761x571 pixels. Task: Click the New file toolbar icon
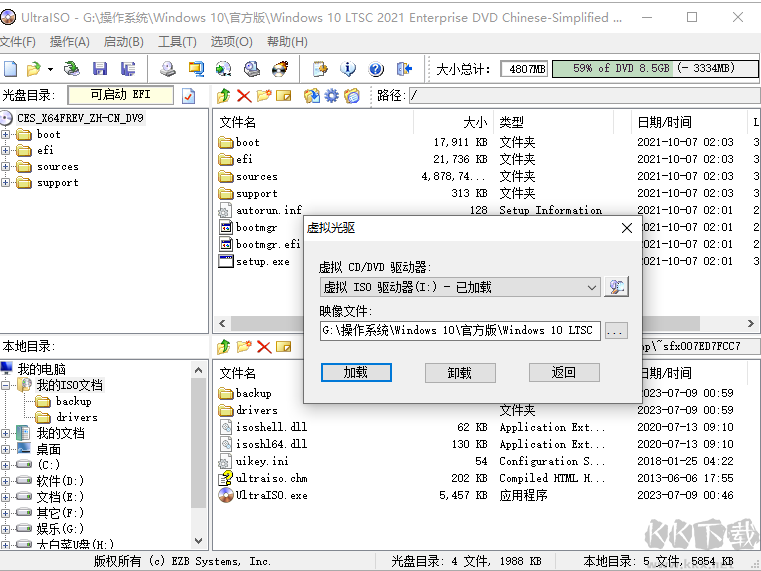11,69
